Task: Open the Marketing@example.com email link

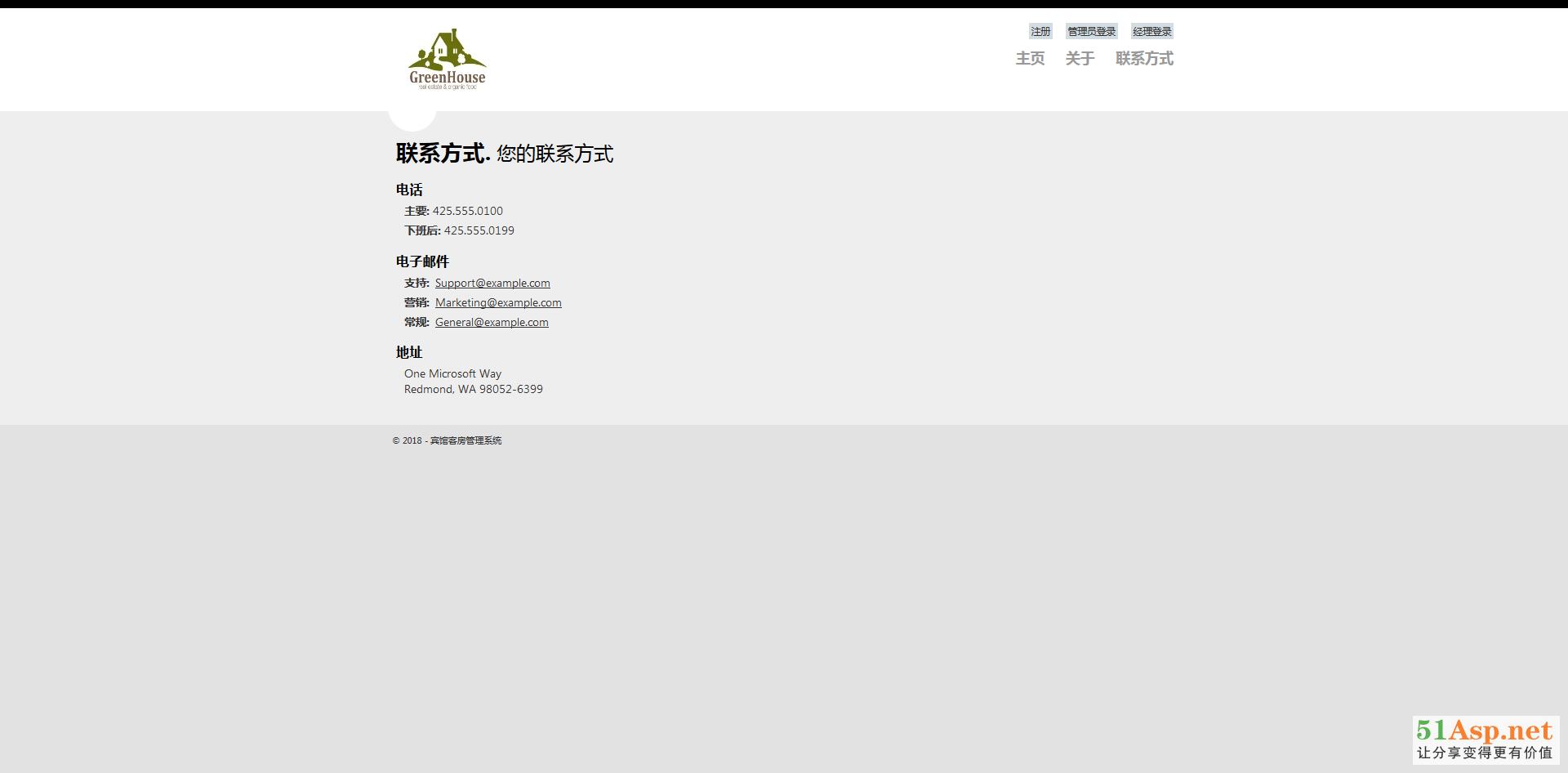Action: click(498, 303)
